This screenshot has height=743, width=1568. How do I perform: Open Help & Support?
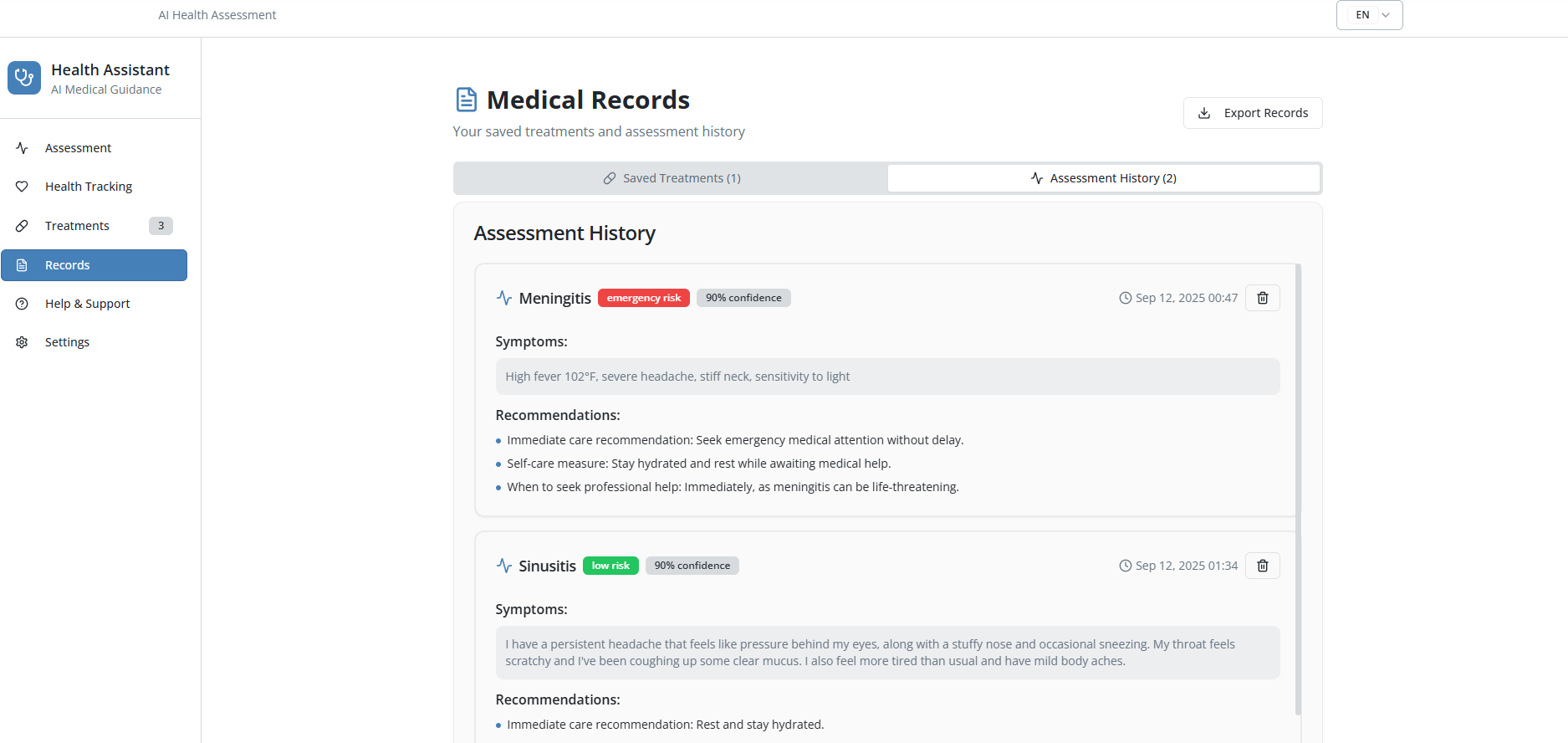click(94, 304)
